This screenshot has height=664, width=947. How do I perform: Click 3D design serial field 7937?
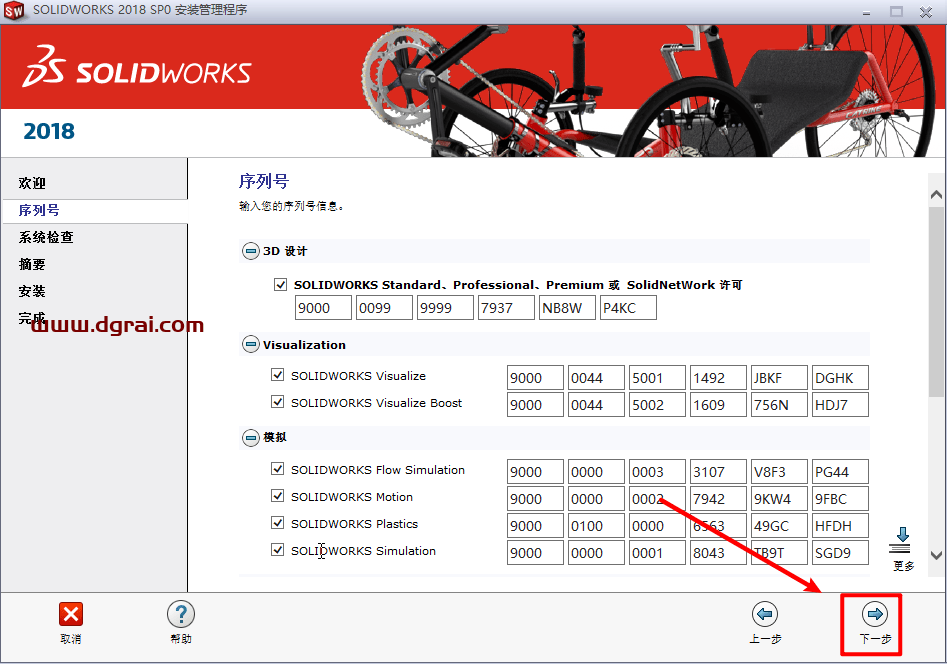(x=506, y=308)
